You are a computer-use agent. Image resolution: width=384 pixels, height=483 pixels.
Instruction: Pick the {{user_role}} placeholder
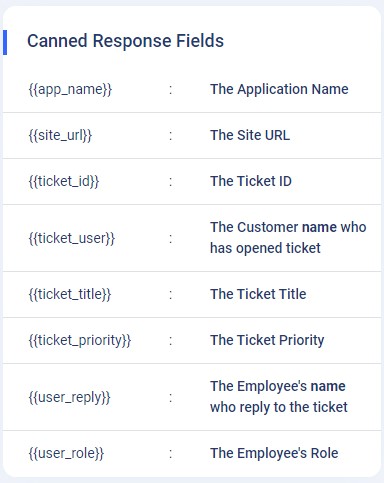coord(66,453)
